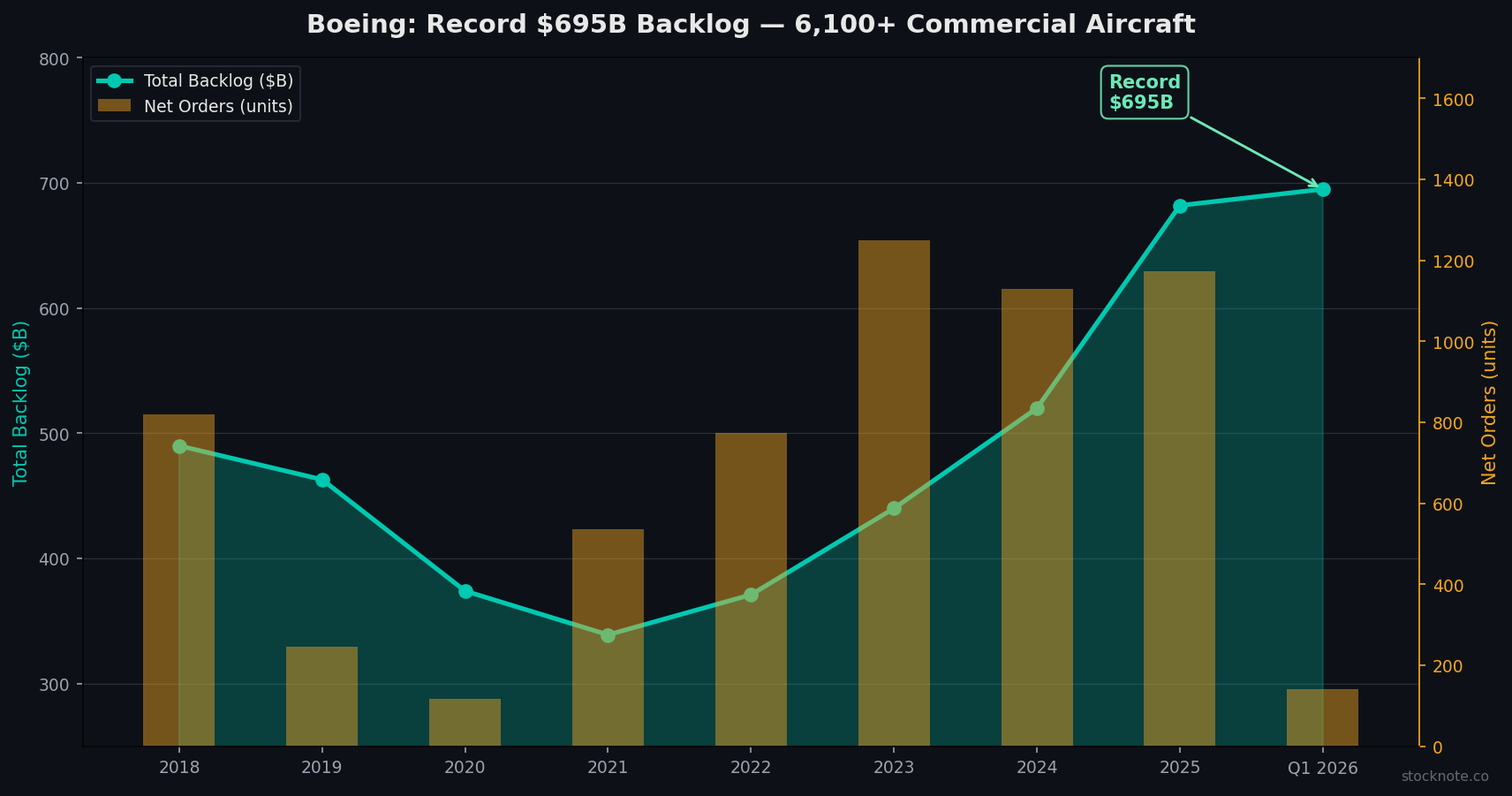Image resolution: width=1512 pixels, height=796 pixels.
Task: Click the 2024 net orders bar
Action: pos(1037,518)
